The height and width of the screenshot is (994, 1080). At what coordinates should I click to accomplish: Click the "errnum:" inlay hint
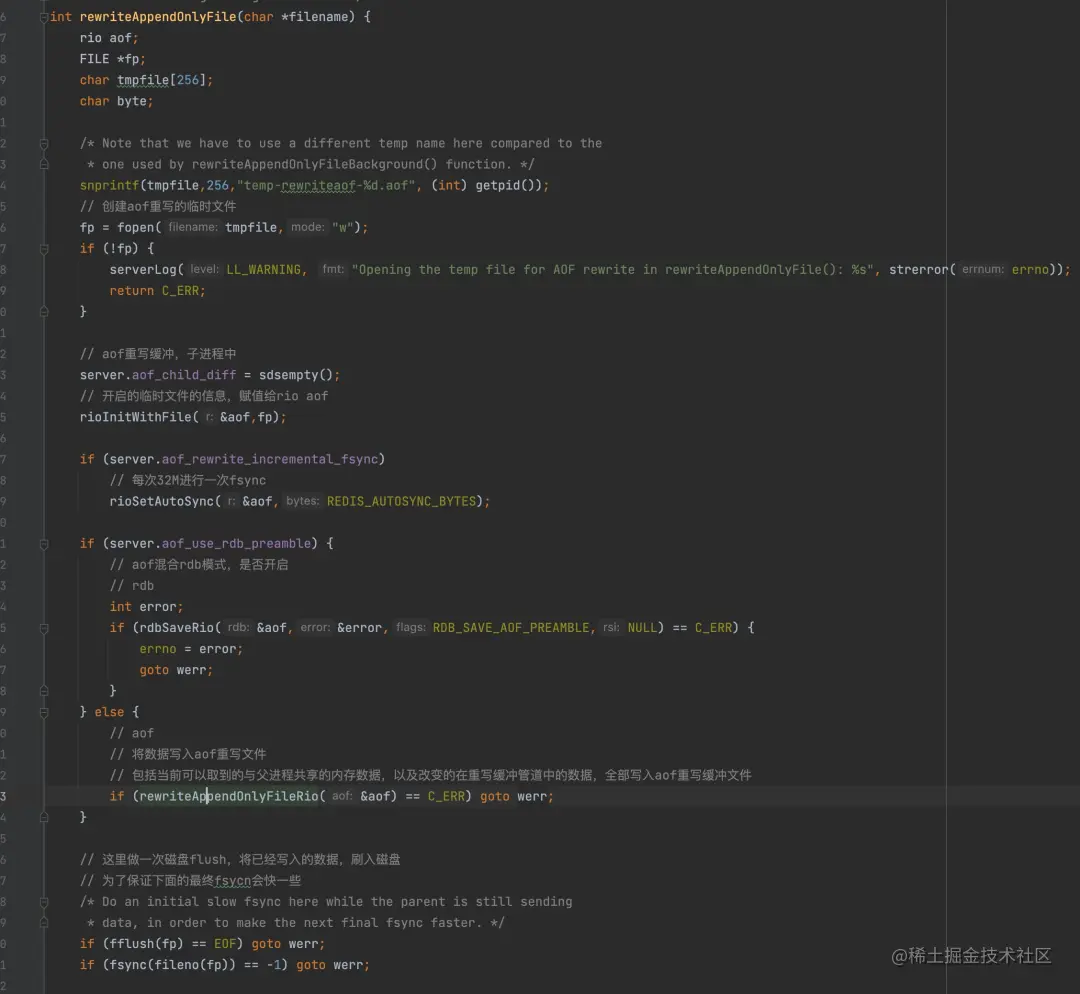(x=983, y=269)
